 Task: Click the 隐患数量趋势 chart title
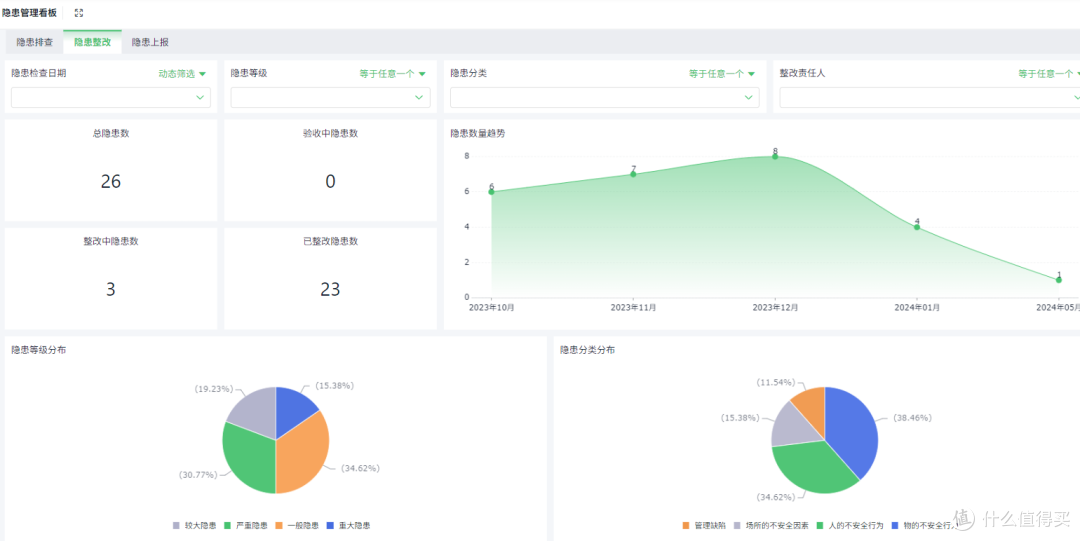[478, 133]
